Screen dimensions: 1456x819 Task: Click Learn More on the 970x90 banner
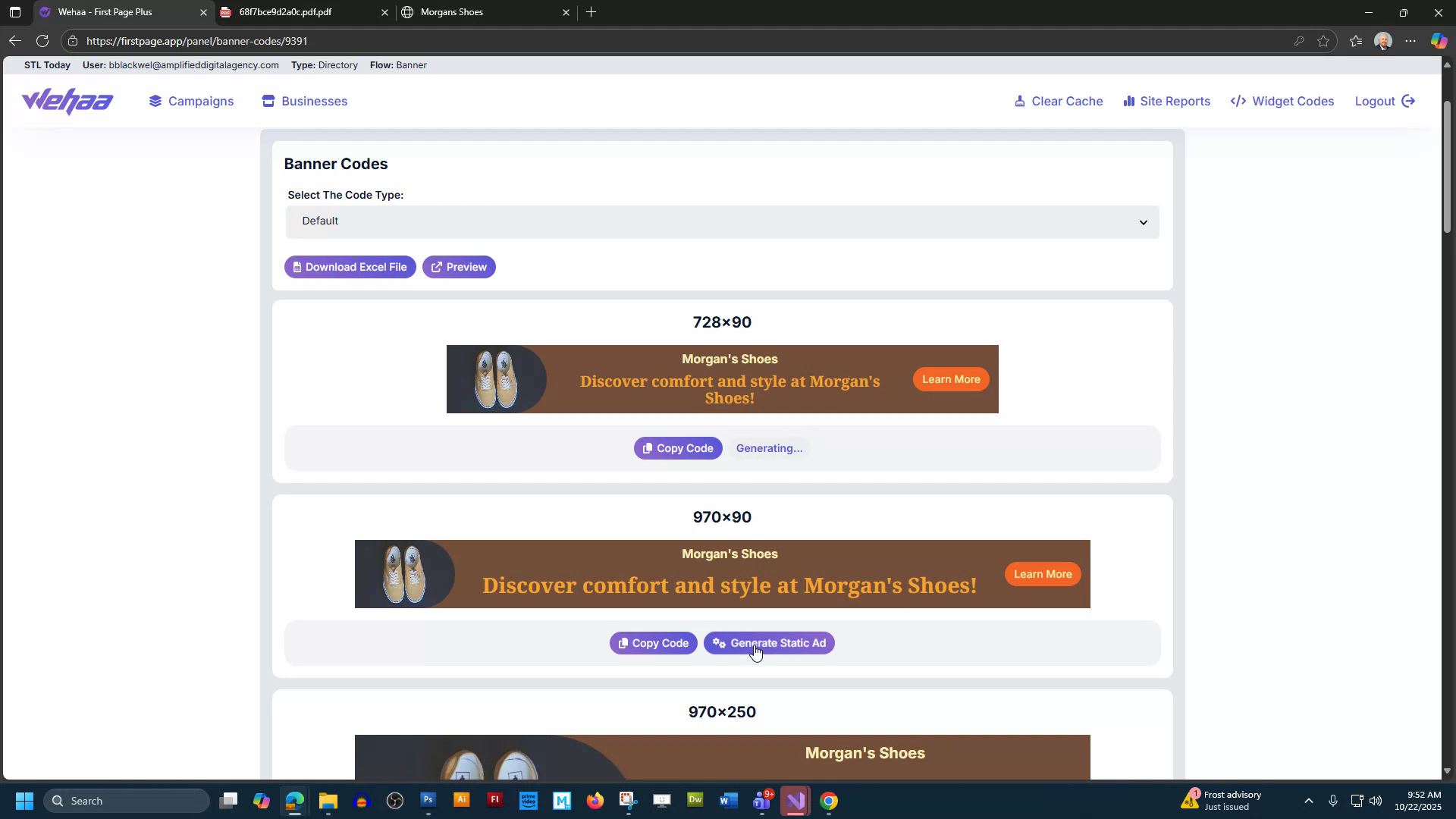(x=1042, y=574)
